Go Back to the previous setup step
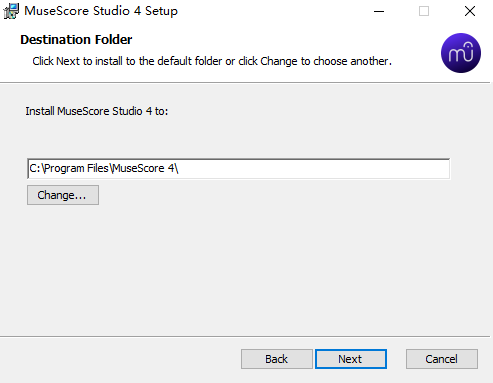This screenshot has width=493, height=383. pyautogui.click(x=277, y=359)
